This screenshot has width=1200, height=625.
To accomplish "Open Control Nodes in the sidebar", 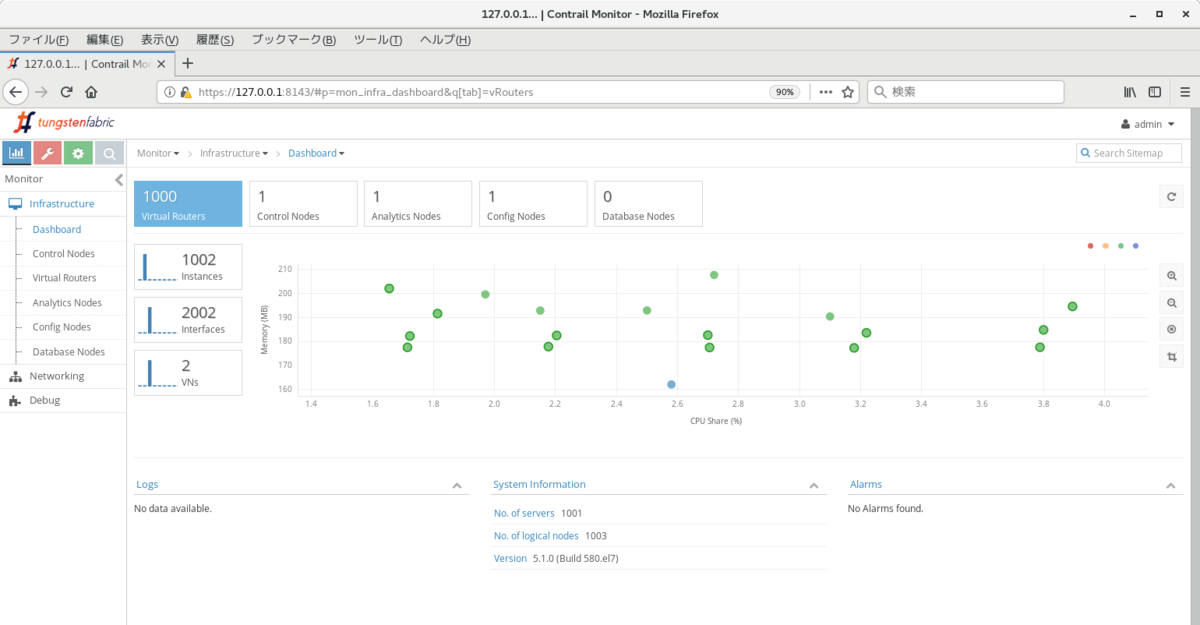I will click(x=63, y=254).
